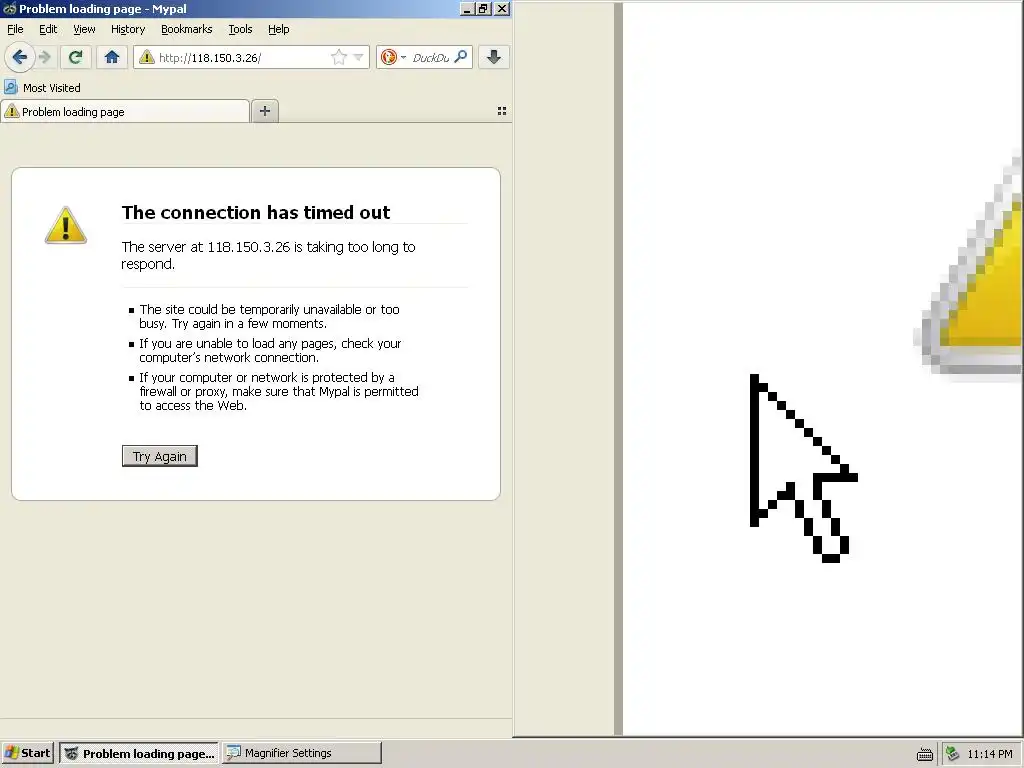Reload the page with the green refresh icon
This screenshot has height=768, width=1024.
coord(75,57)
